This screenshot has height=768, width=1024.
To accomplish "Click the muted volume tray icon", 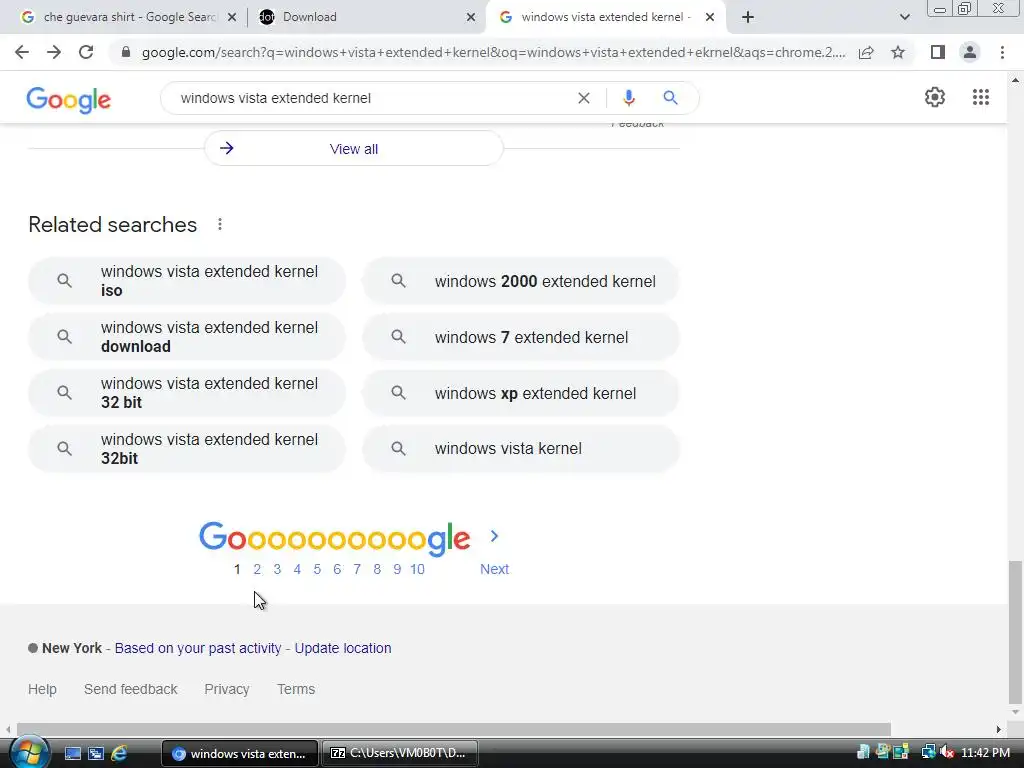I will point(946,753).
